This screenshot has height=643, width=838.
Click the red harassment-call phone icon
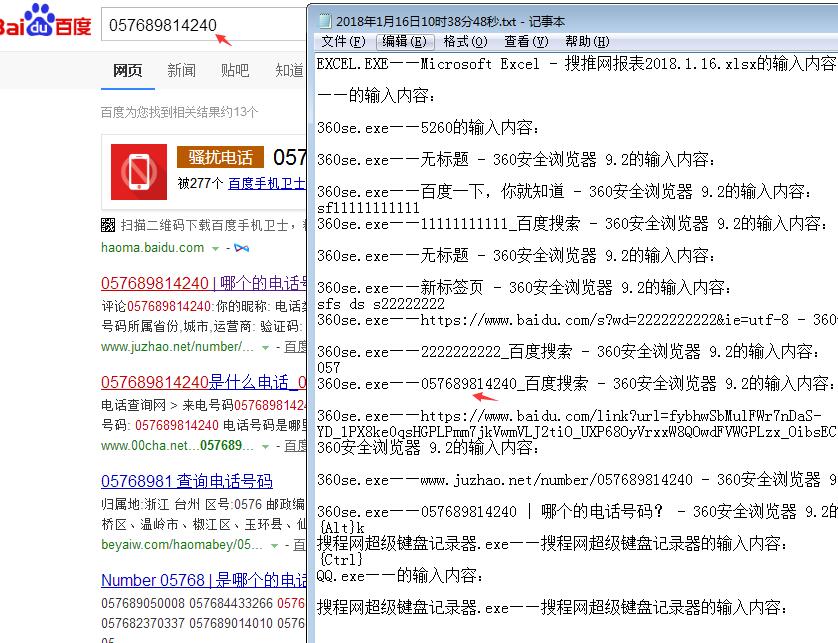tap(139, 172)
